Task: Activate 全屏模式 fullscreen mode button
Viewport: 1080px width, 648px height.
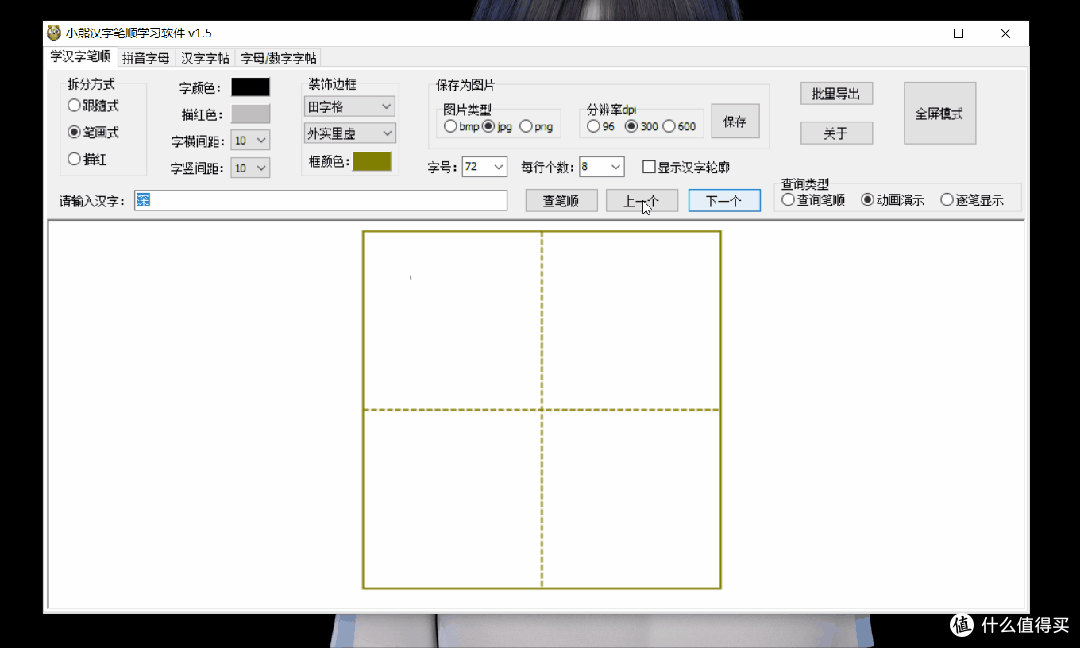Action: coord(939,114)
